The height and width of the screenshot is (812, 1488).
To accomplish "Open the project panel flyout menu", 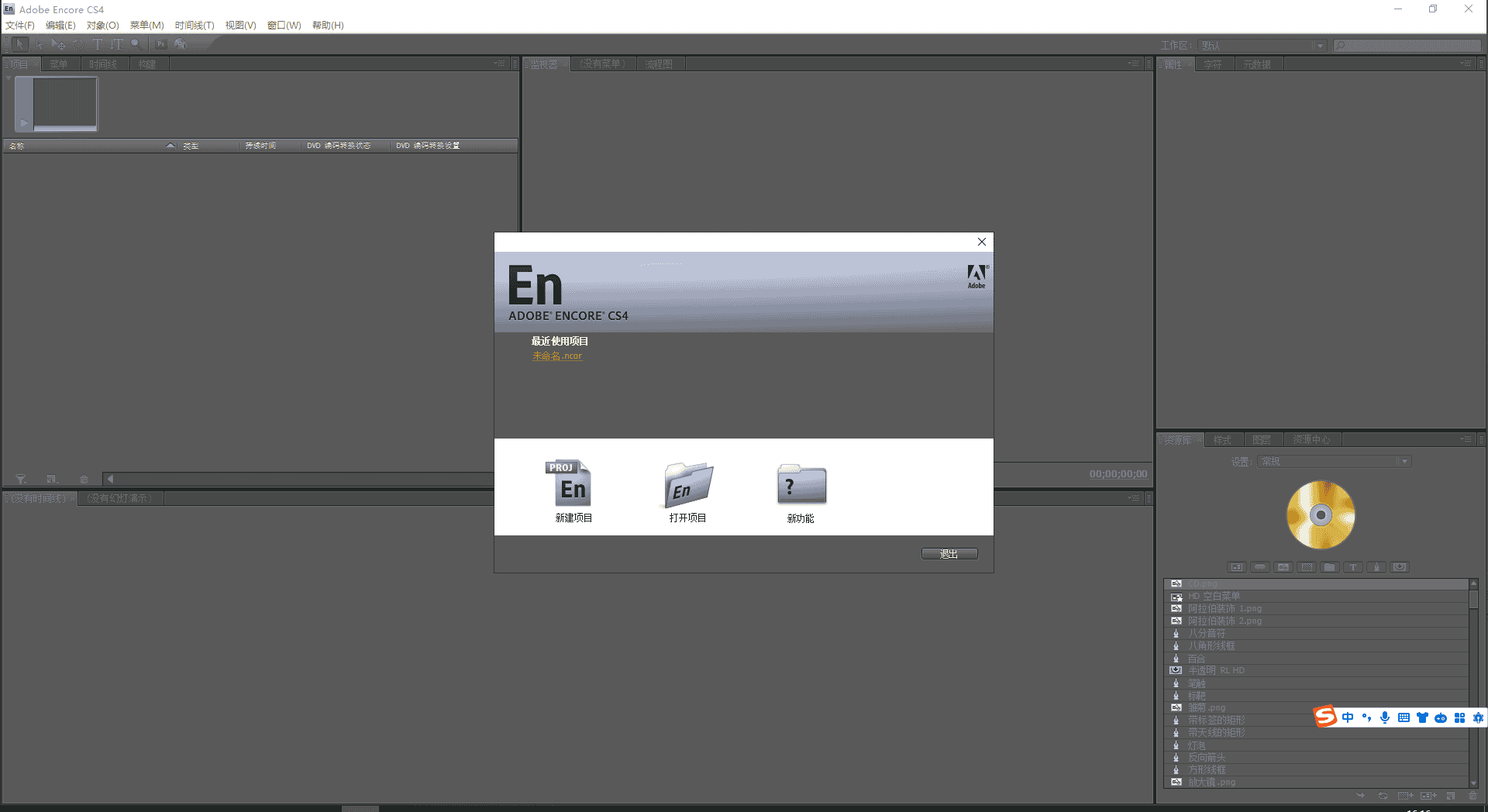I will (500, 64).
